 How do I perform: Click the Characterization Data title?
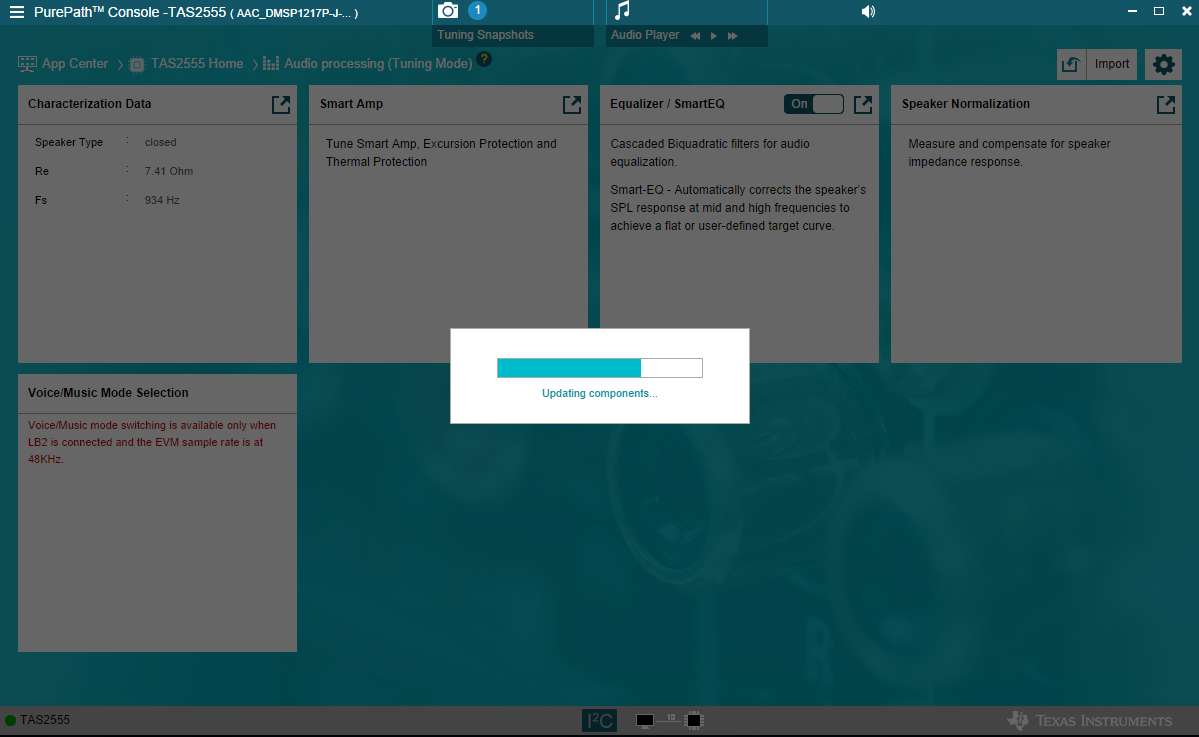pos(89,104)
